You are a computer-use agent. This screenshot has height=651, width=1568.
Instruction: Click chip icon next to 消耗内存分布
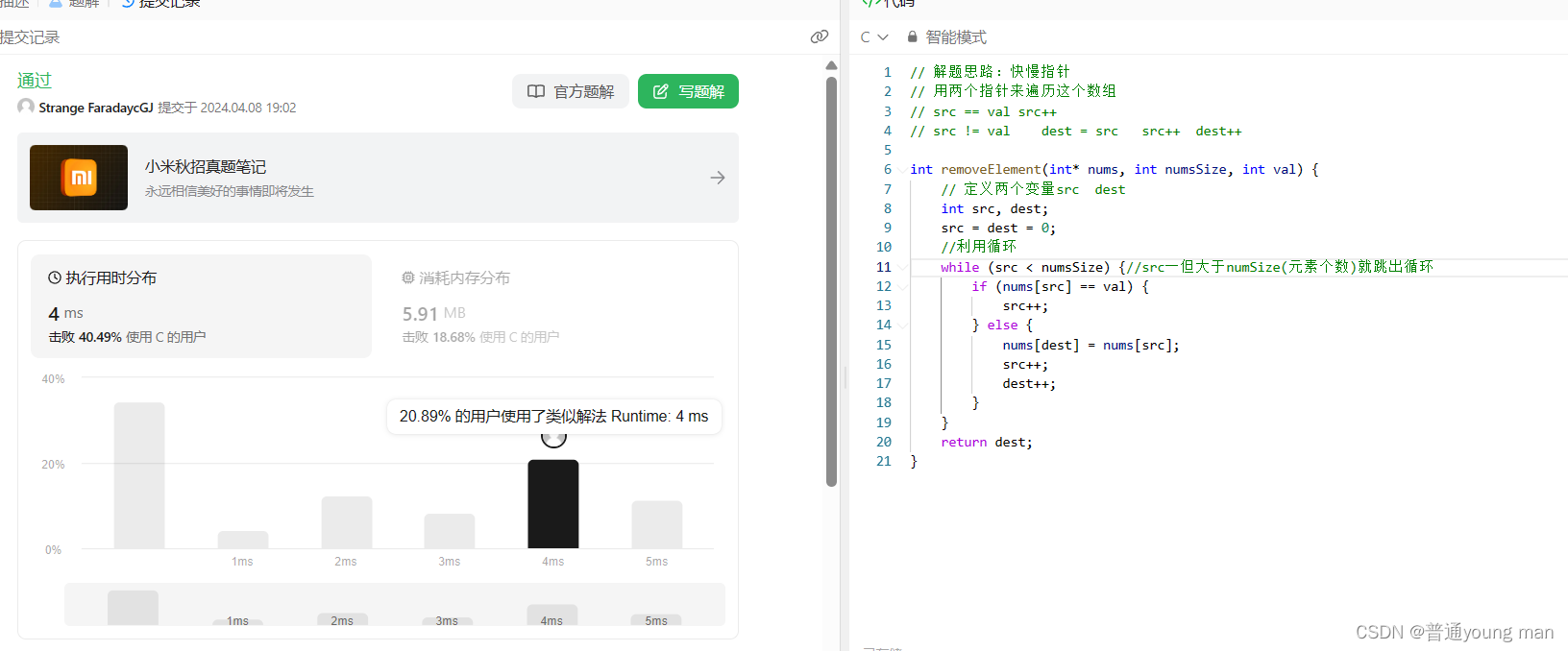[x=408, y=277]
